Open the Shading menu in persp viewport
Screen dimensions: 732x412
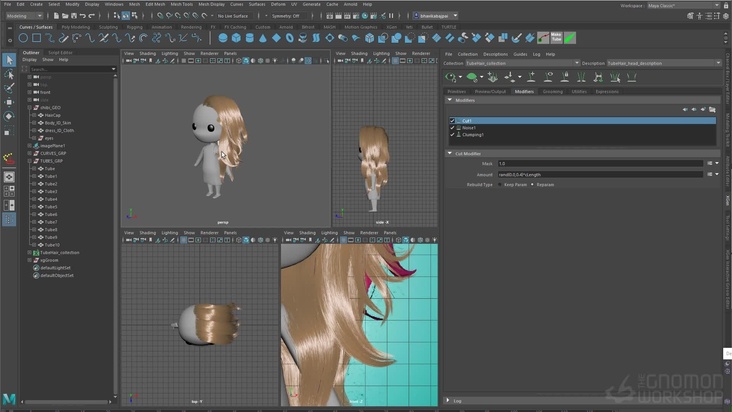point(147,53)
